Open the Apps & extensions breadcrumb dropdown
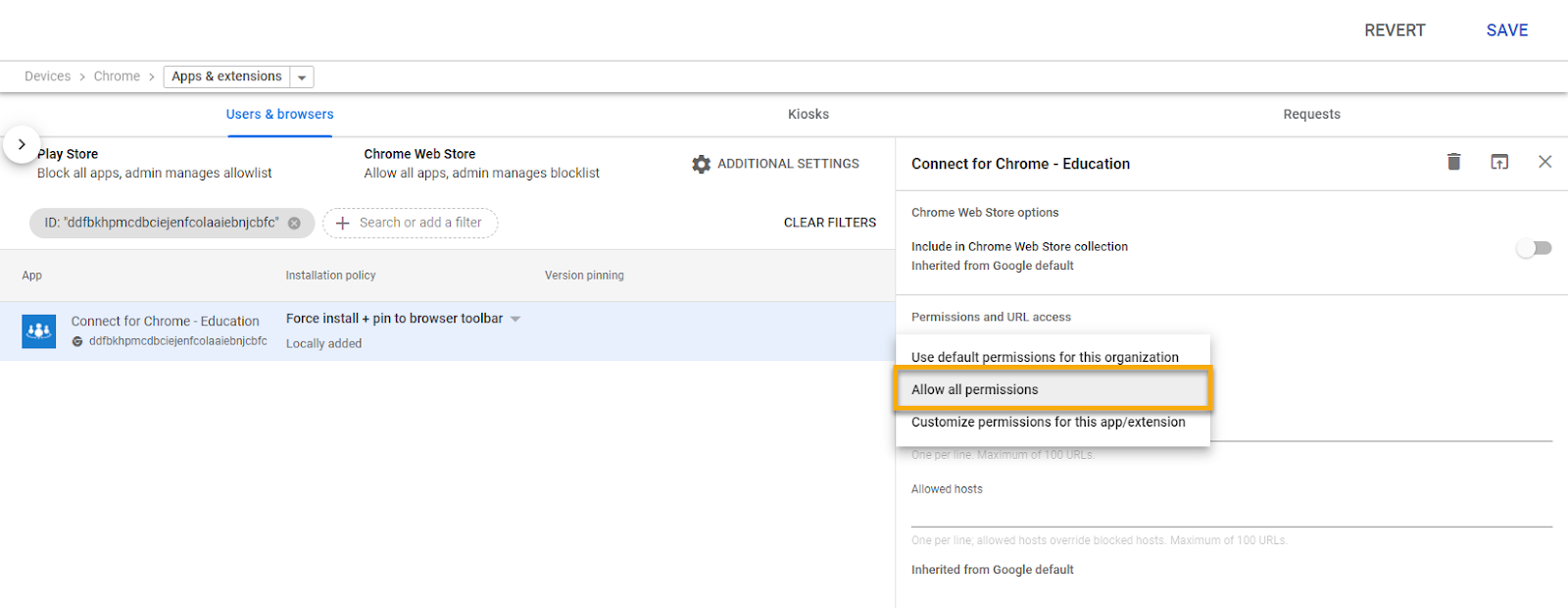The height and width of the screenshot is (608, 1568). [302, 76]
